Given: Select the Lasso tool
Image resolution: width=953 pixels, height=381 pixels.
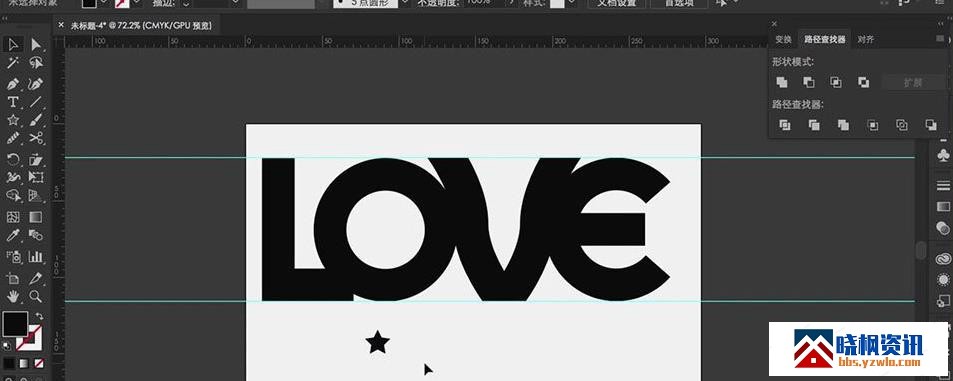Looking at the screenshot, I should tap(36, 63).
